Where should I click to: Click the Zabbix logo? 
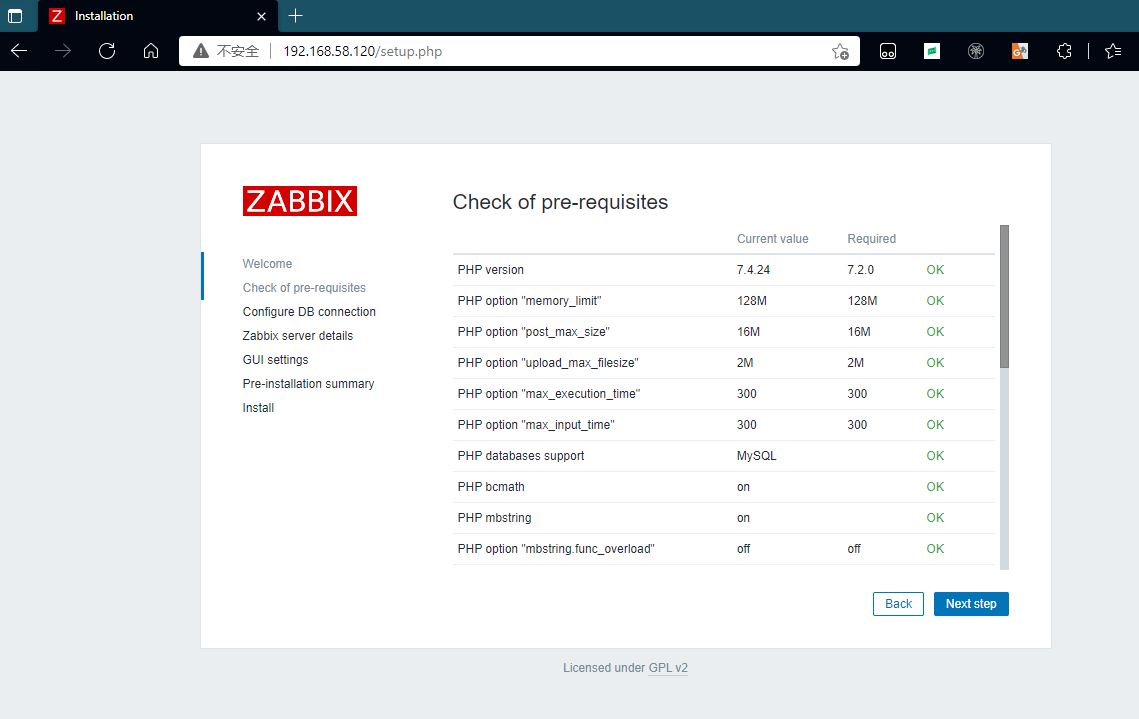click(299, 201)
